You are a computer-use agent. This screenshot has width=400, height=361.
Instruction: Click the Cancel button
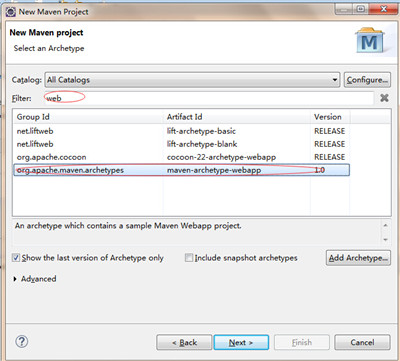pos(362,342)
